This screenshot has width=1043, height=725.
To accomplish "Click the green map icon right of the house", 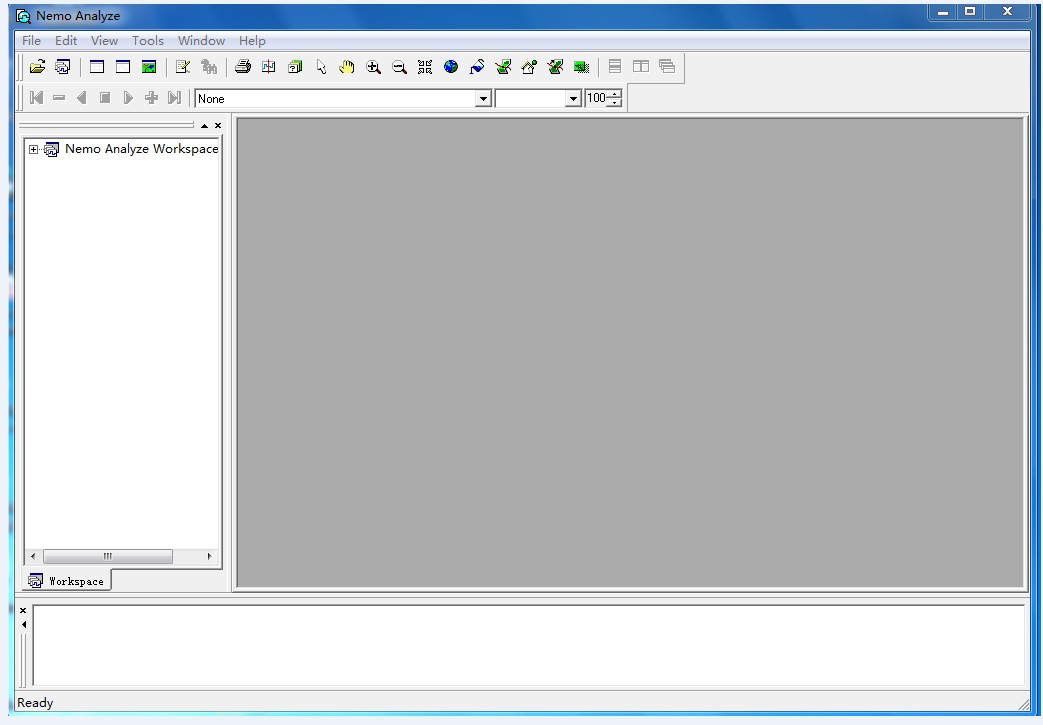I will coord(555,67).
